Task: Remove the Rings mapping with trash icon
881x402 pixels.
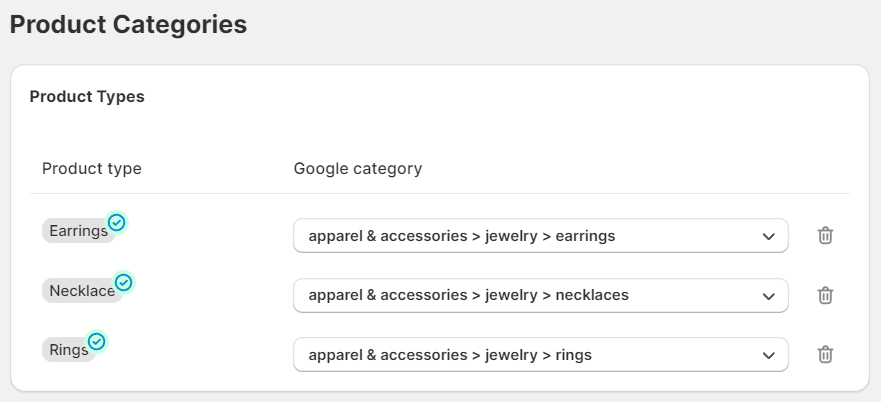Action: coord(825,355)
